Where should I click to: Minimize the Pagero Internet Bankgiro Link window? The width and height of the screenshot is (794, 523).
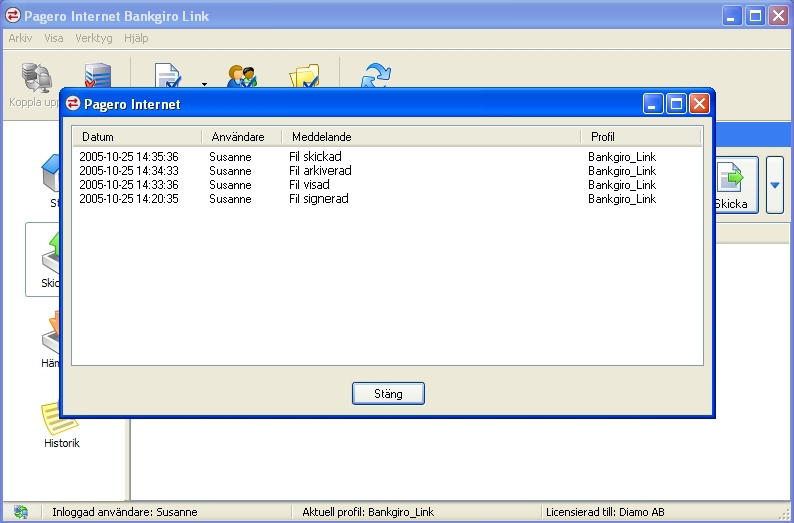(732, 16)
